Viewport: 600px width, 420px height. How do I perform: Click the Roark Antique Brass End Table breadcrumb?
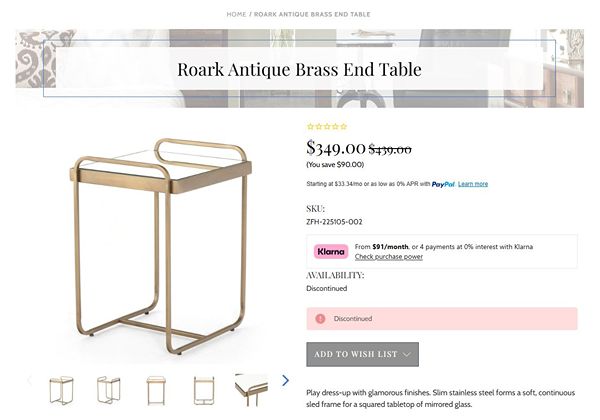coord(312,15)
